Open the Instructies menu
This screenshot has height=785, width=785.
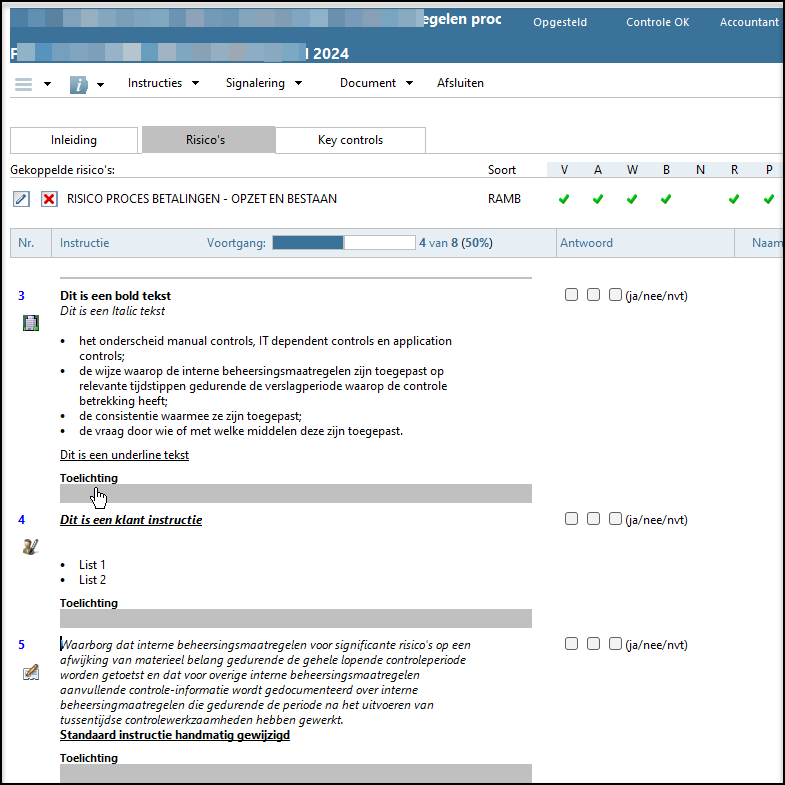tap(155, 83)
